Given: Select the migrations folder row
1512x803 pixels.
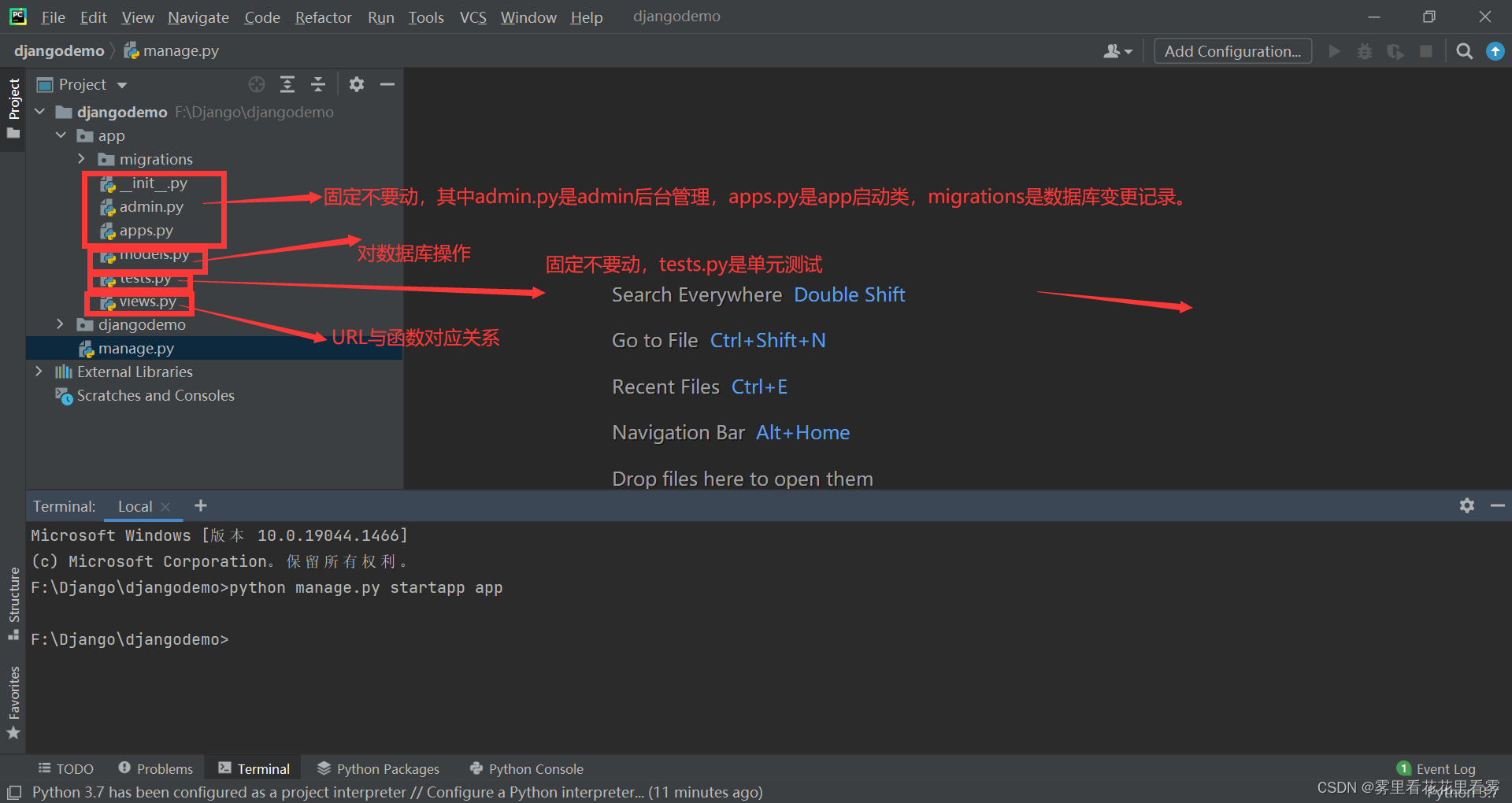Looking at the screenshot, I should 214,159.
